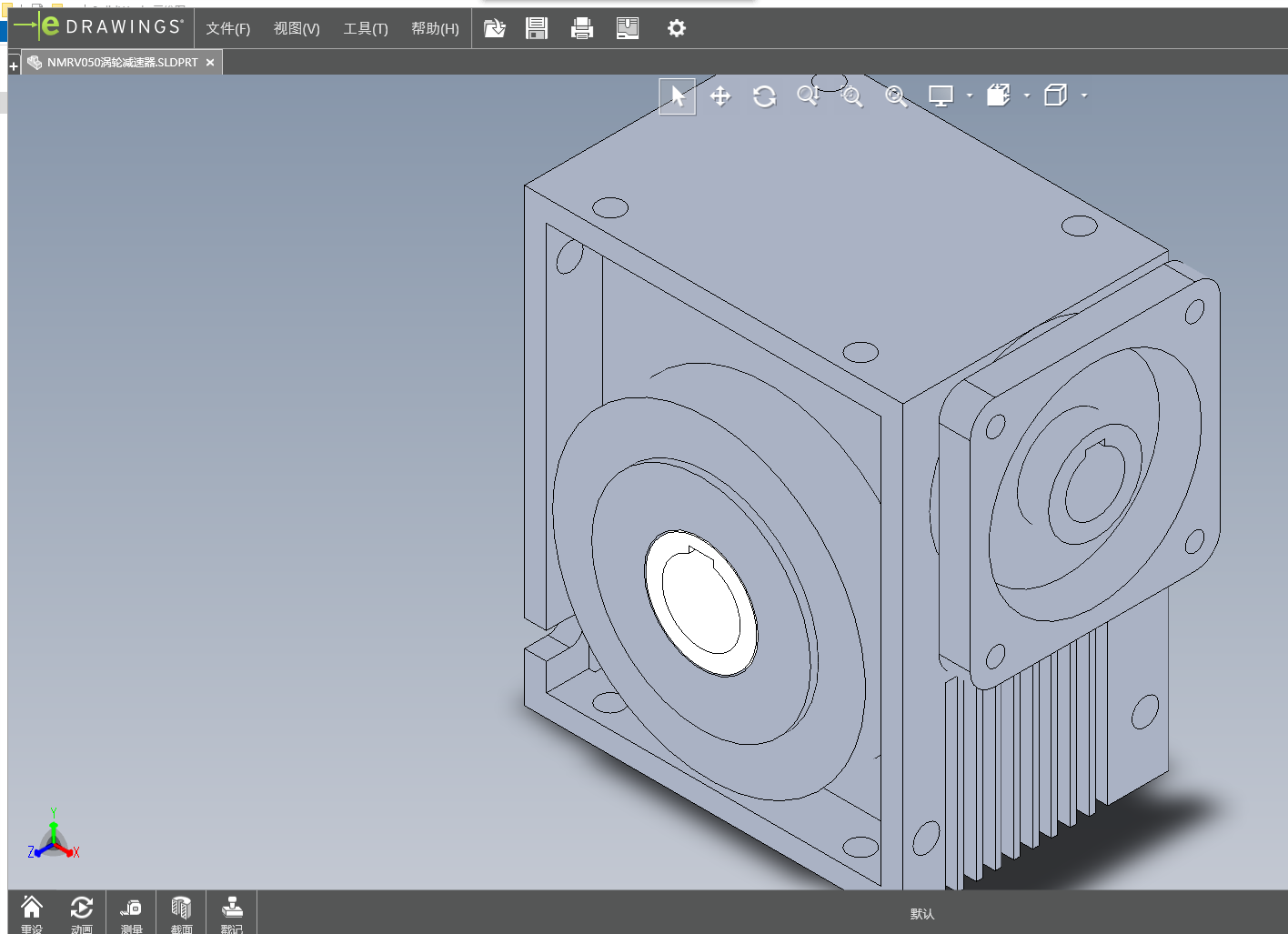
Task: Open the 文件(F) menu
Action: pos(228,28)
